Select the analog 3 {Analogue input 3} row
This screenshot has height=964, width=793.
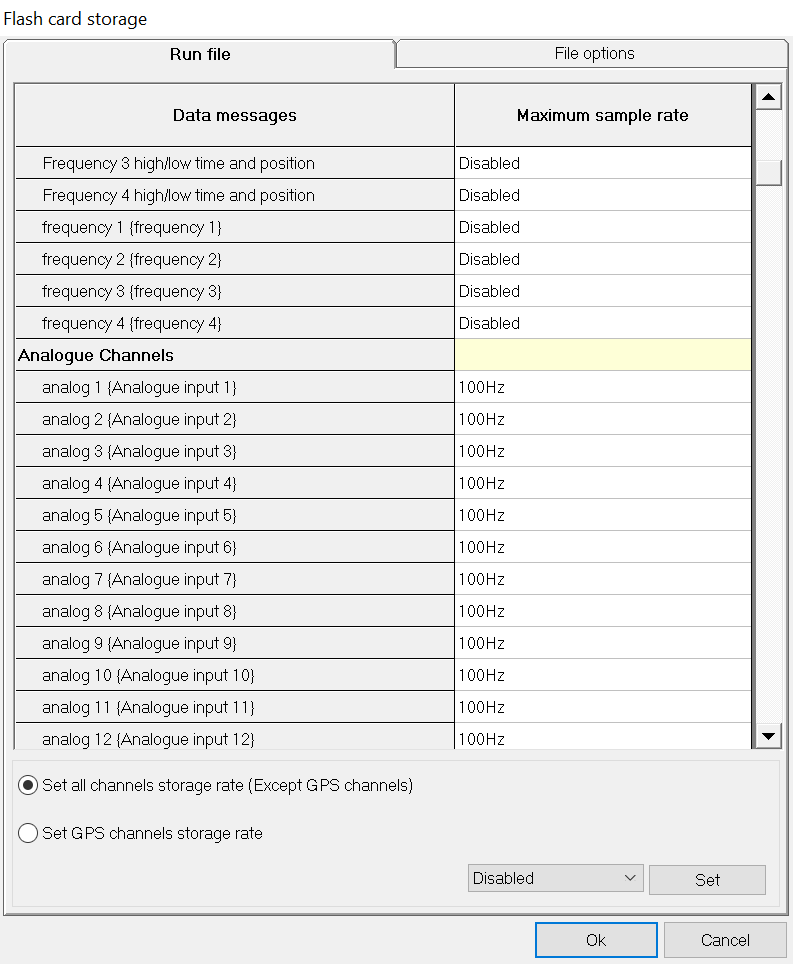coord(234,451)
